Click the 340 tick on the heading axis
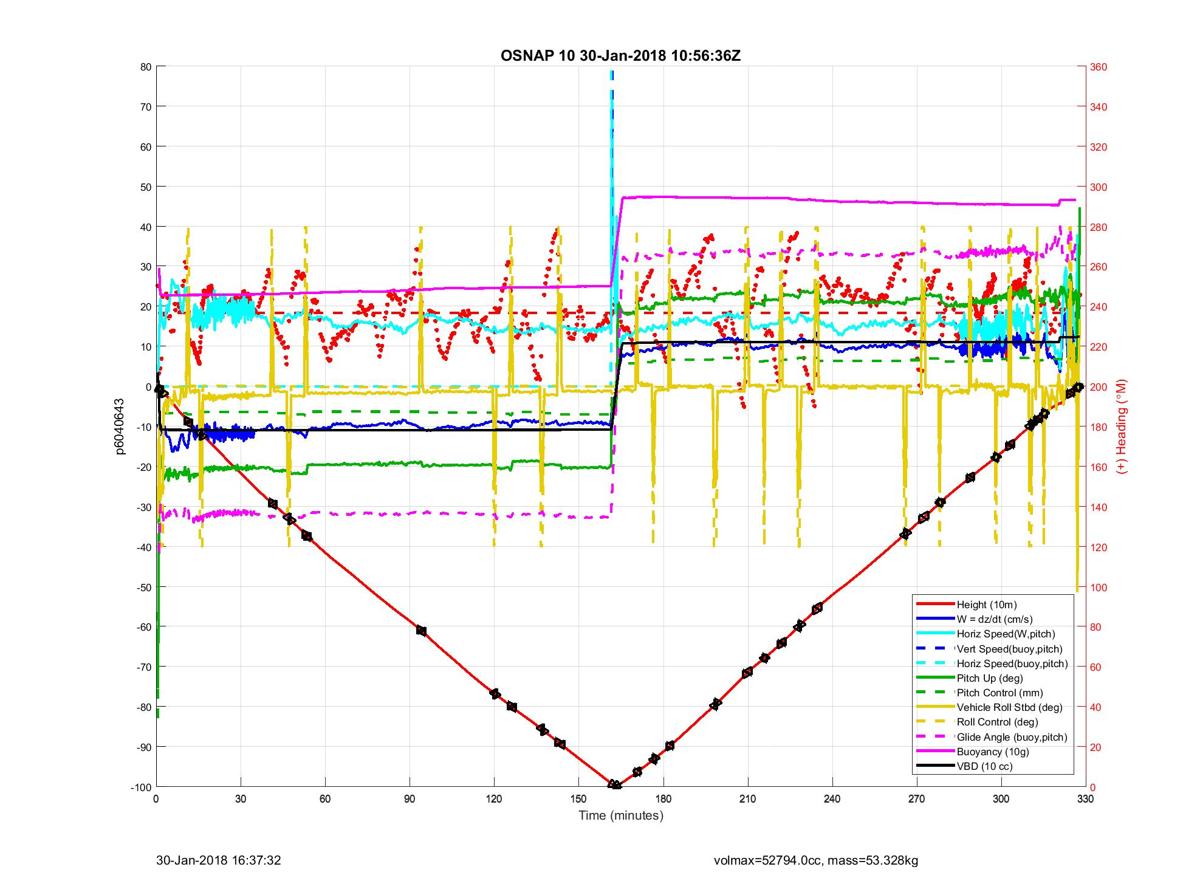This screenshot has height=885, width=1200. [x=1100, y=107]
